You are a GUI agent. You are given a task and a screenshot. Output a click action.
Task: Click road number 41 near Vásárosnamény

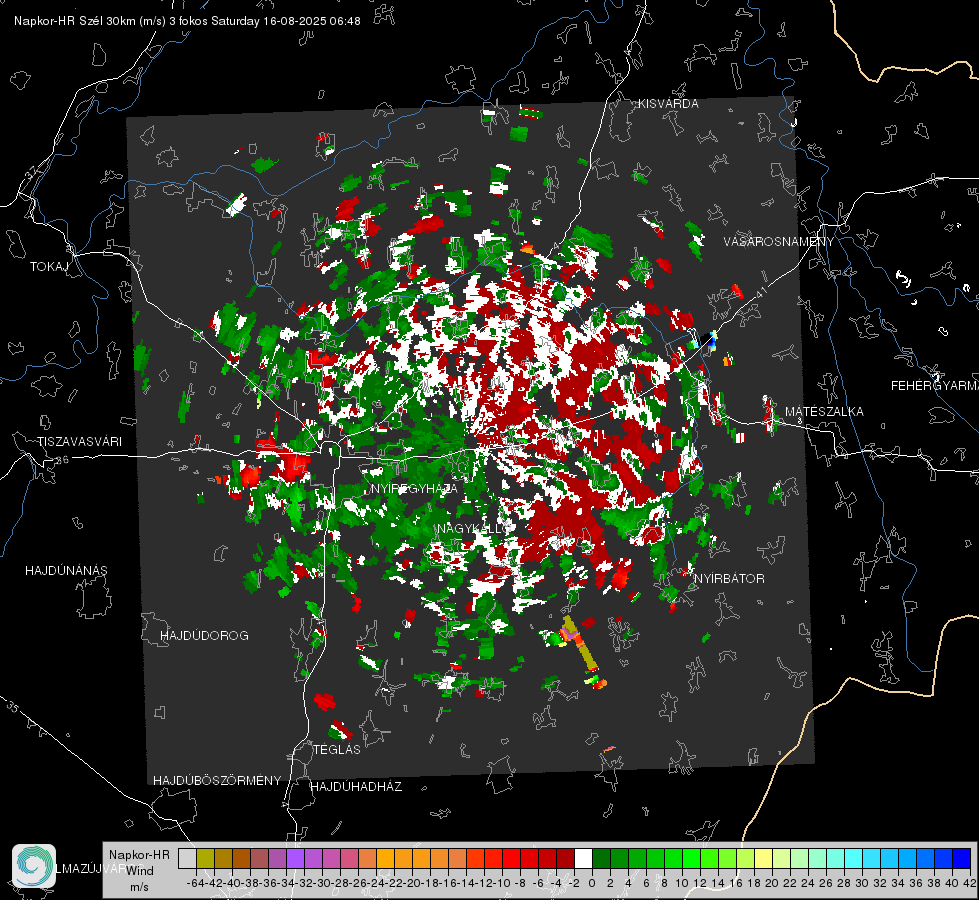tap(761, 291)
